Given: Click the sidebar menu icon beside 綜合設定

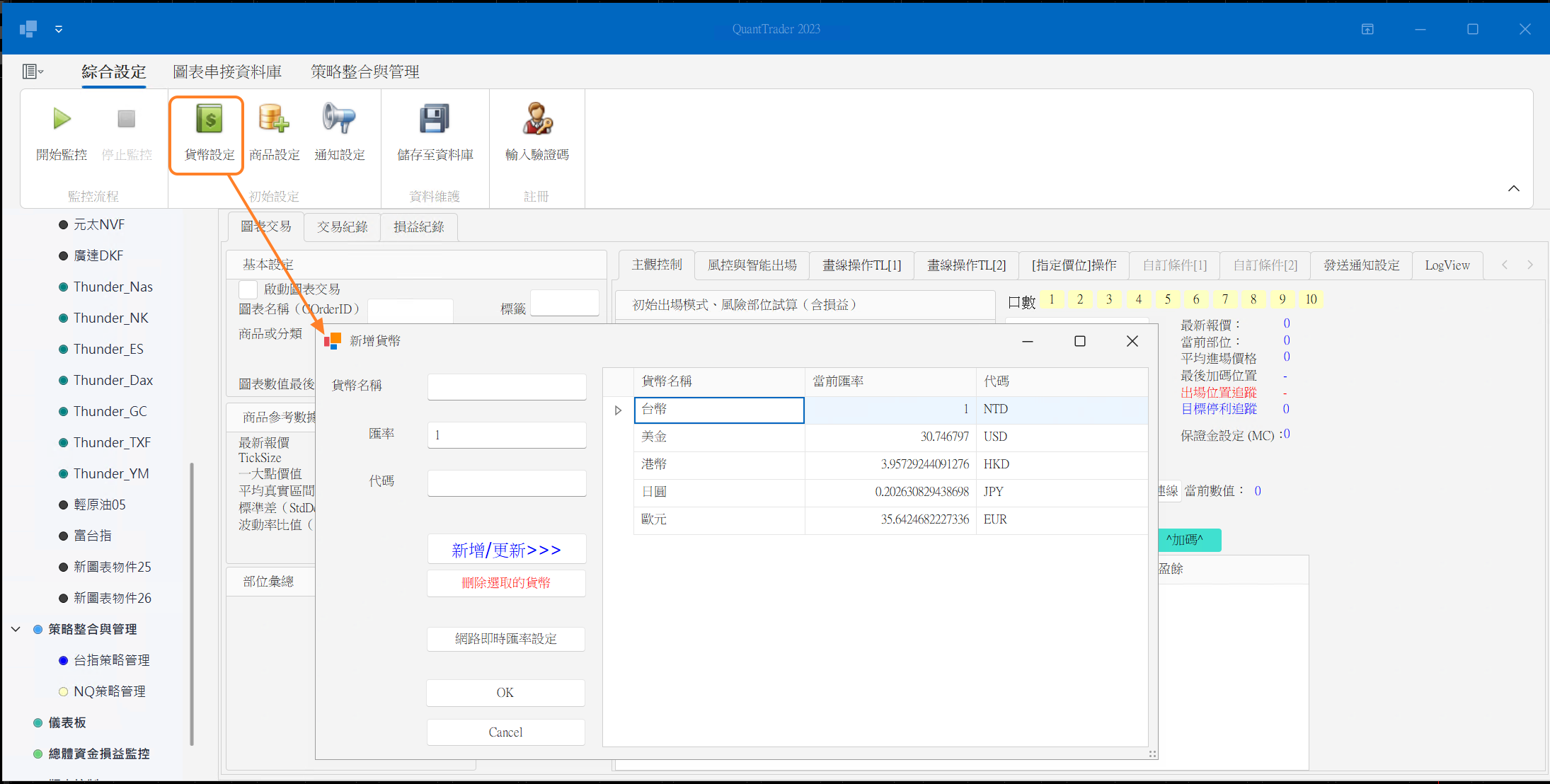Looking at the screenshot, I should [x=32, y=71].
